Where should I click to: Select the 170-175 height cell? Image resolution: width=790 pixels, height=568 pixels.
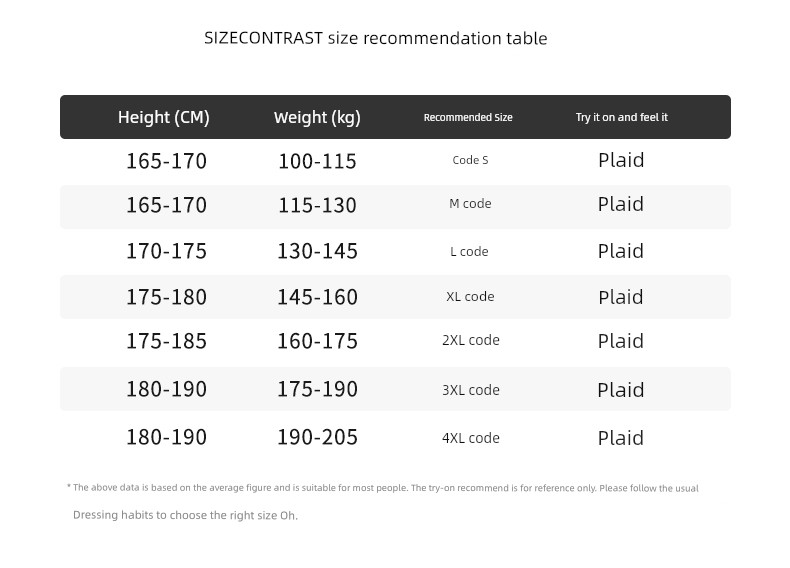coord(166,251)
